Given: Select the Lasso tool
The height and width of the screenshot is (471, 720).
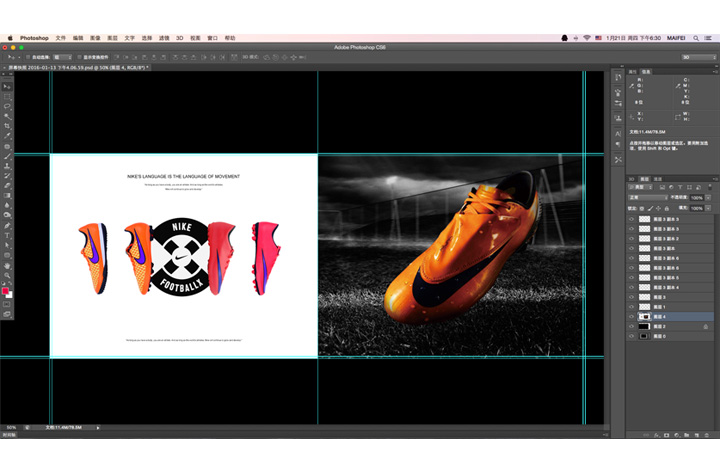Looking at the screenshot, I should (7, 106).
